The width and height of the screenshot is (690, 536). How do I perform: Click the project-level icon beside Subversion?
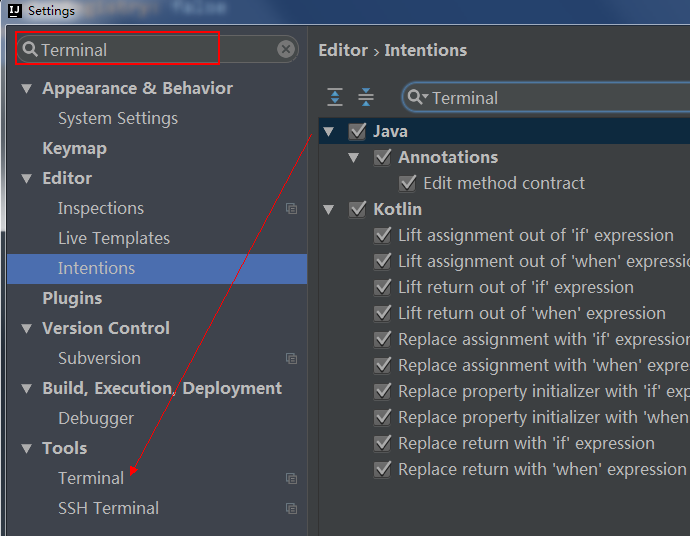point(291,359)
